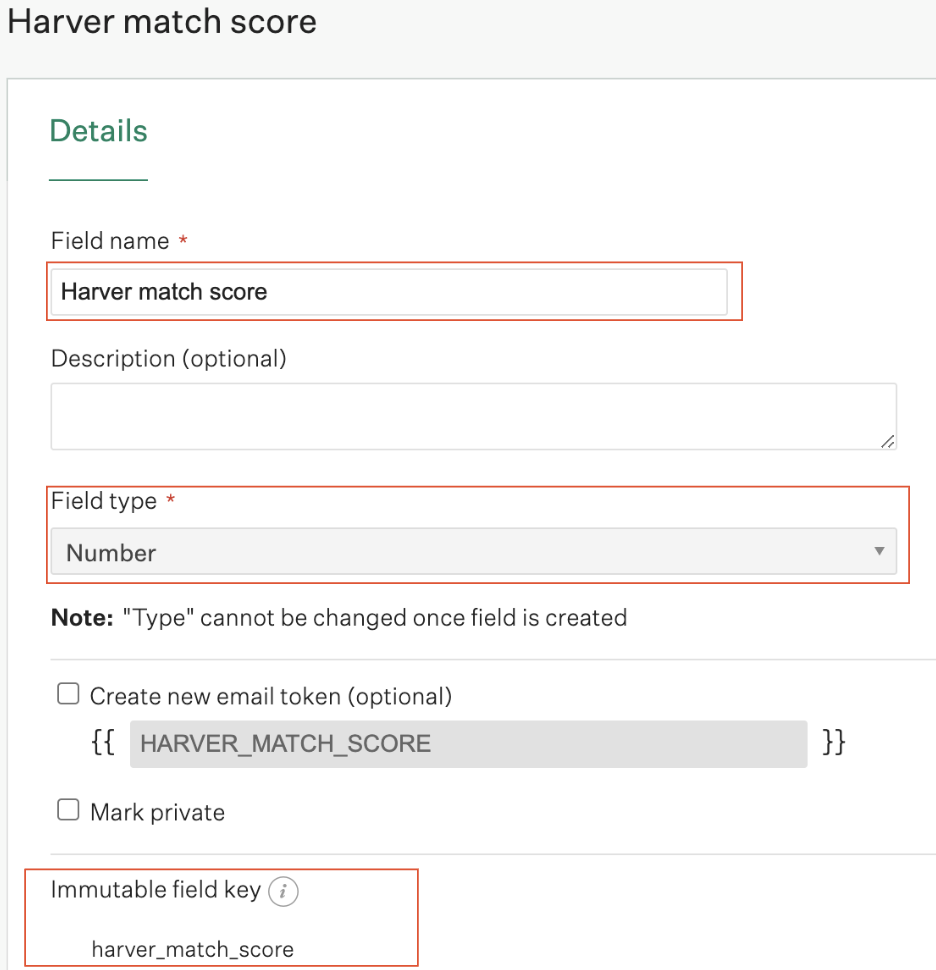Click the Immutable field key label

tap(156, 890)
